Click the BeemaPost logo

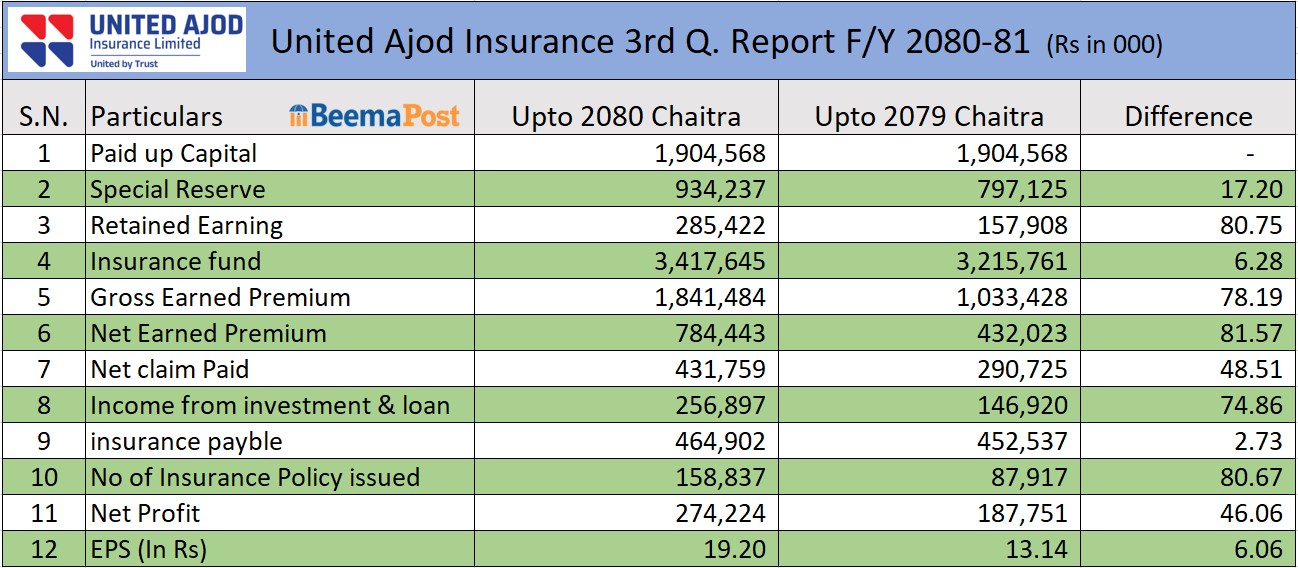pyautogui.click(x=375, y=116)
